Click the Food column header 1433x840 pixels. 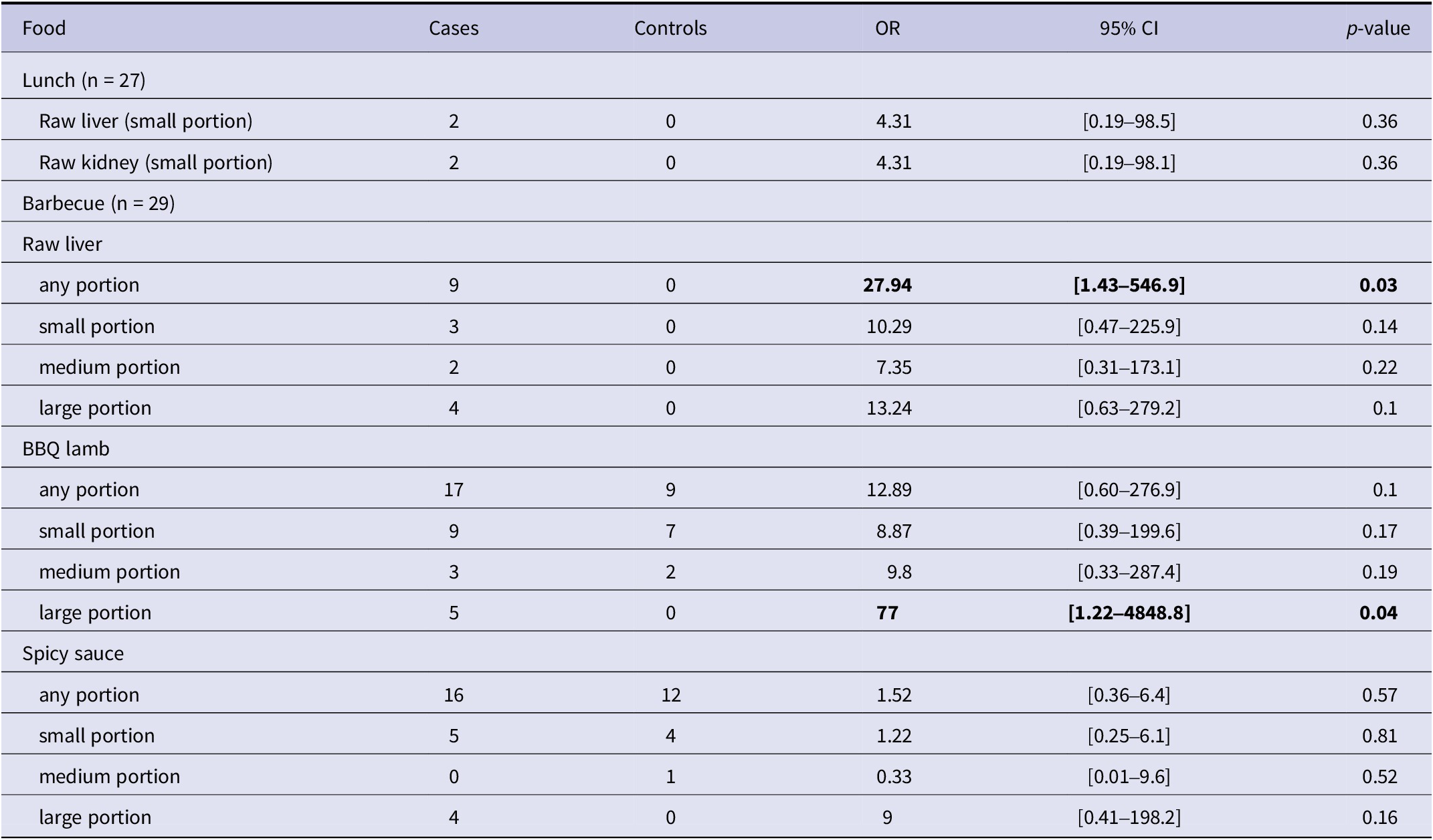click(x=44, y=28)
